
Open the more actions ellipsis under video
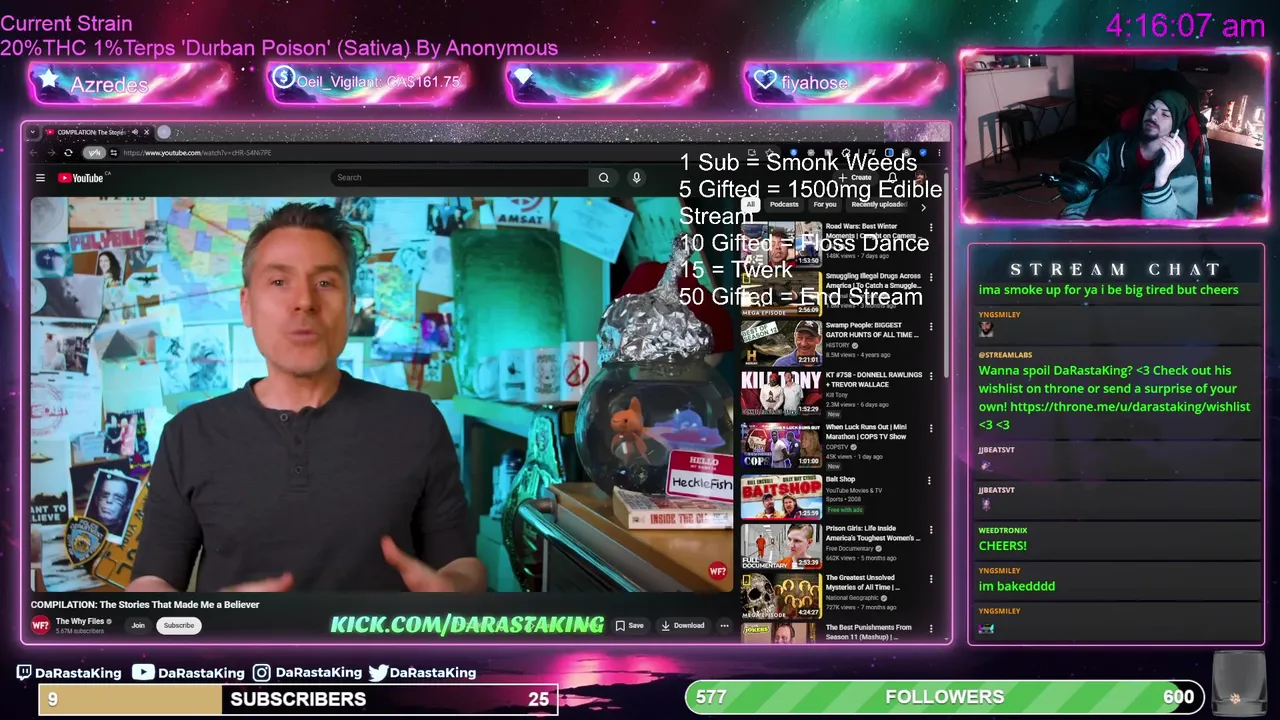coord(725,626)
